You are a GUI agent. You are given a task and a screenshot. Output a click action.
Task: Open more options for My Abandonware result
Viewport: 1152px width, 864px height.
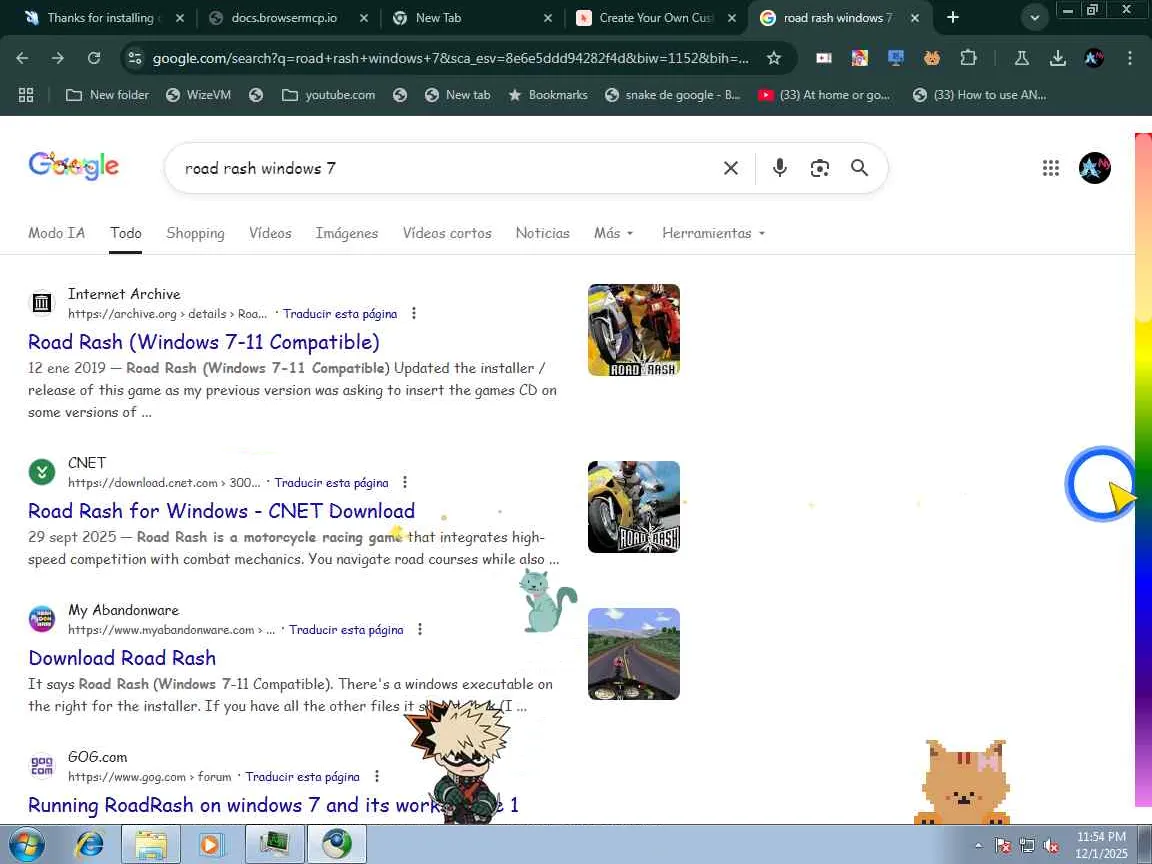coord(420,630)
